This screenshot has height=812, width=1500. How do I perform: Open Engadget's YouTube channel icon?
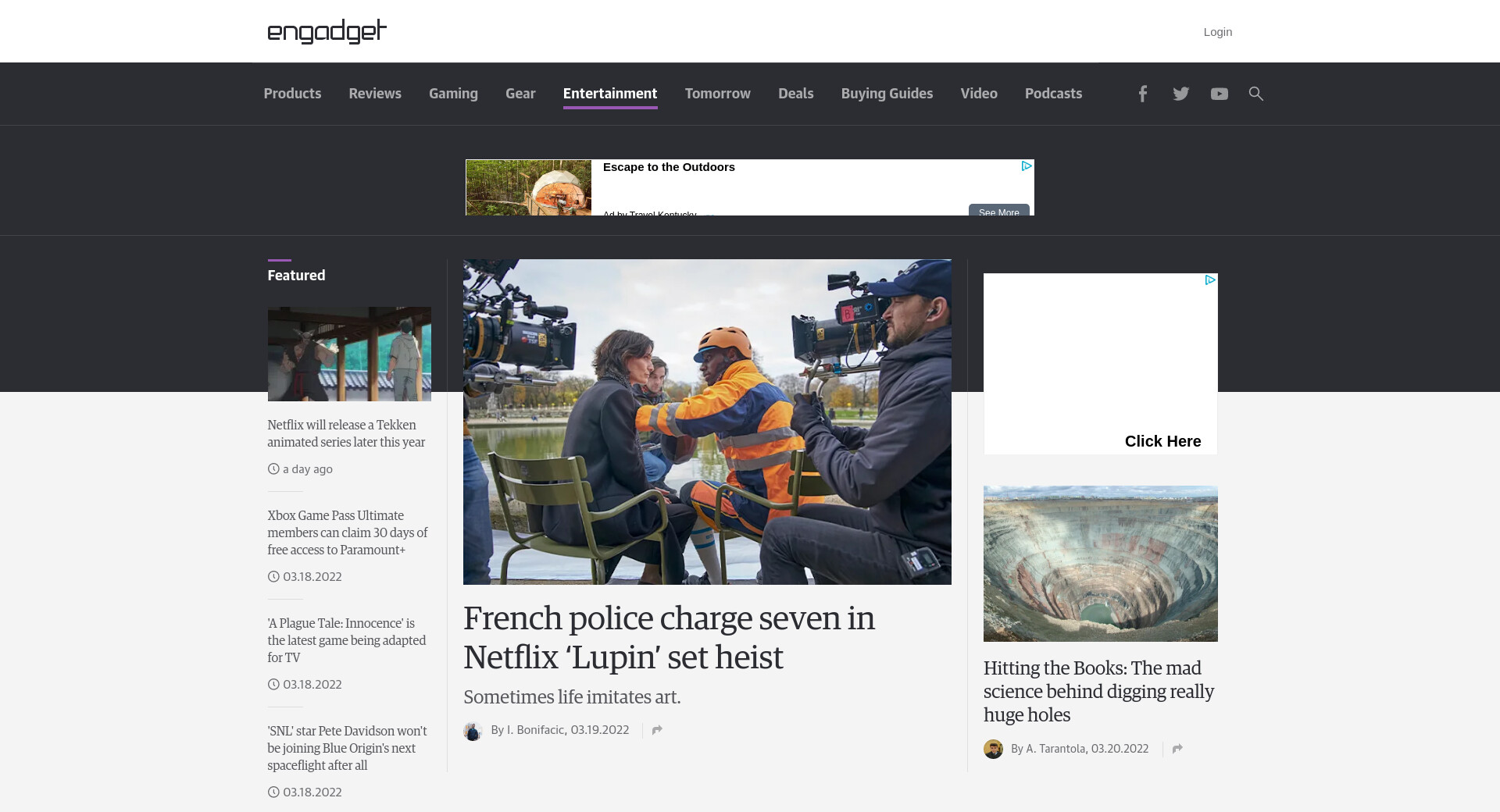coord(1219,94)
